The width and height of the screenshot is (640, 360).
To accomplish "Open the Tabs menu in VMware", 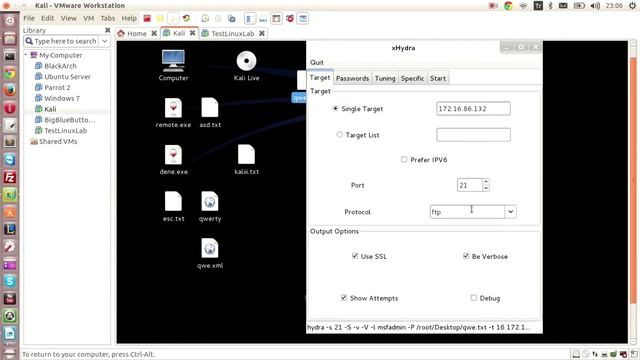I will (x=108, y=18).
